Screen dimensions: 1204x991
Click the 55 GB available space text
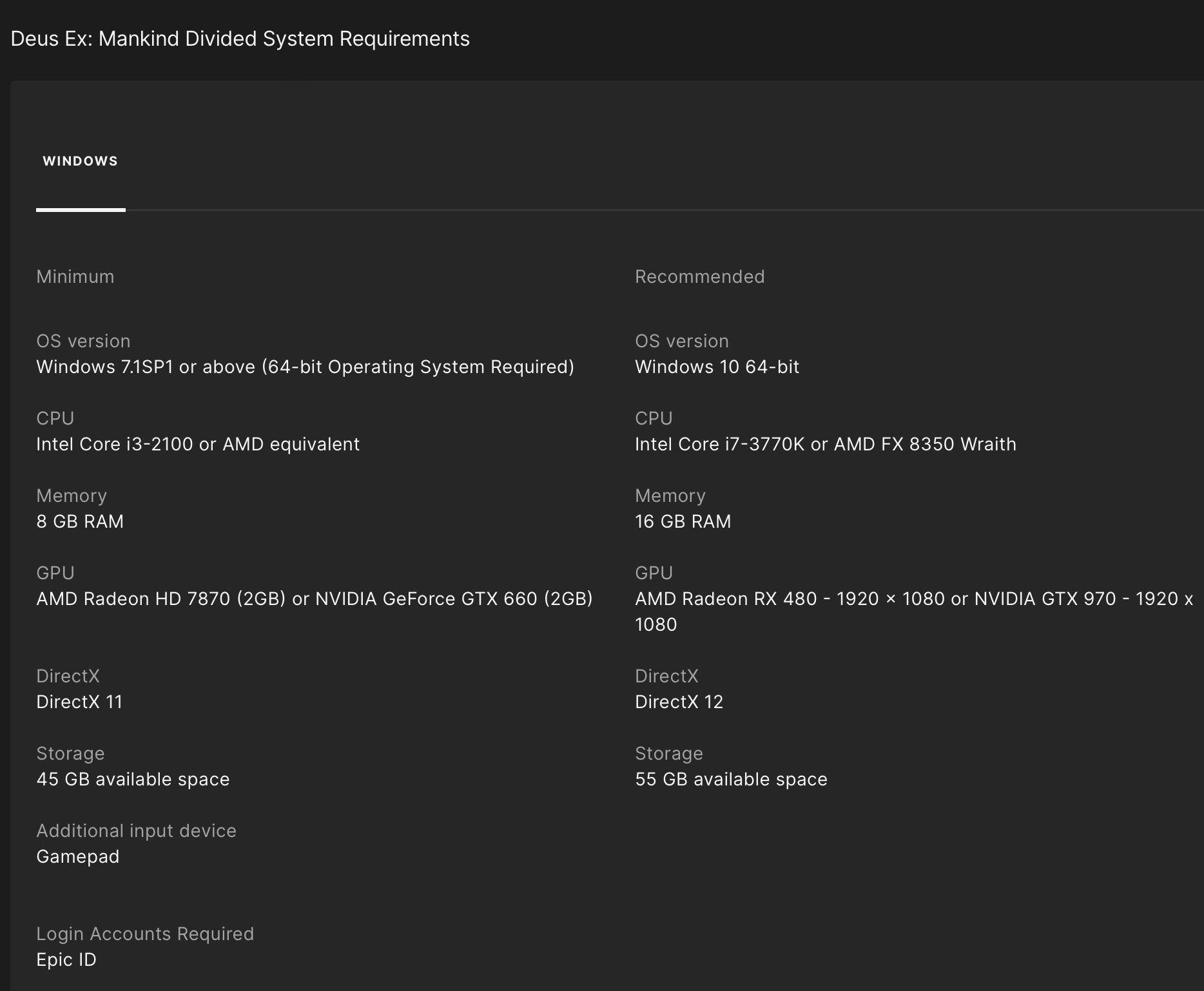click(x=731, y=779)
